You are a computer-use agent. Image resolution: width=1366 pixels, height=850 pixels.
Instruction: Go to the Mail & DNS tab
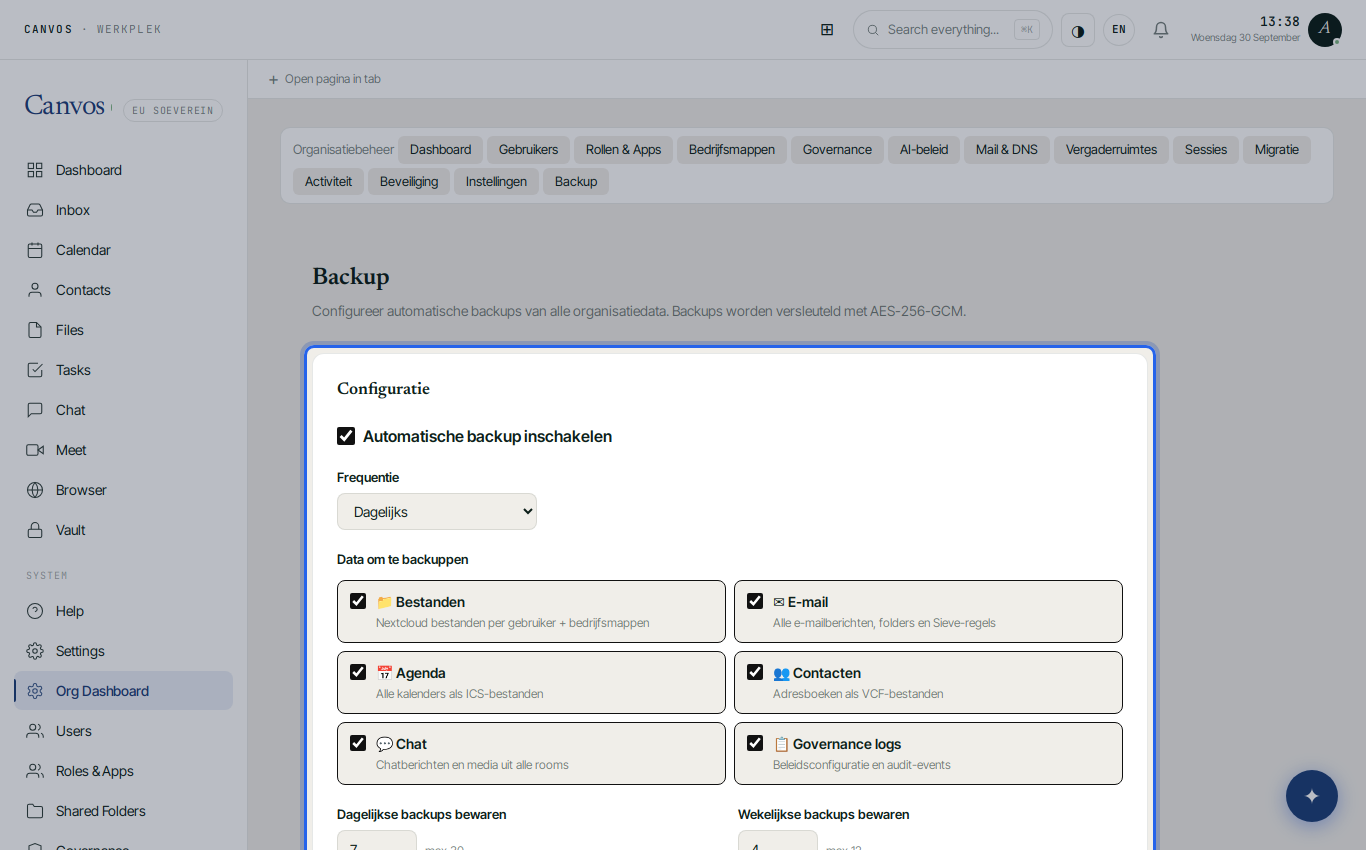tap(1007, 150)
